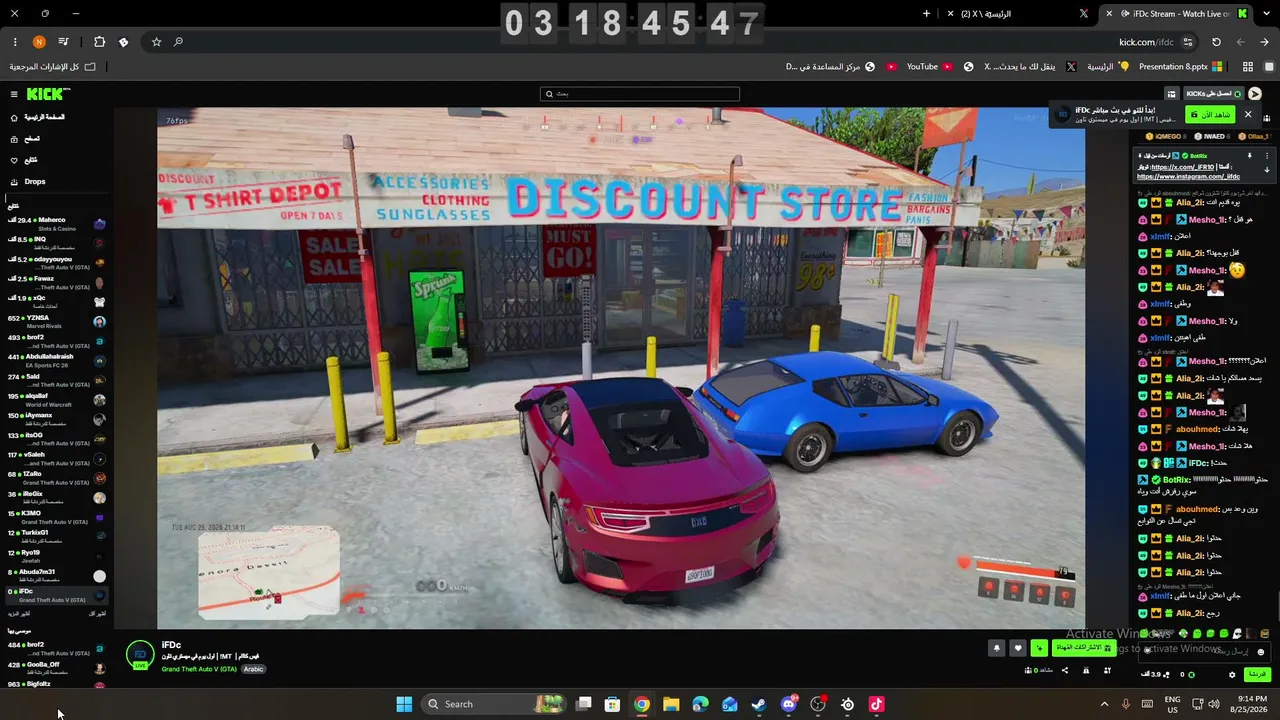1280x720 pixels.
Task: Click the get KICKs button
Action: (x=1214, y=94)
